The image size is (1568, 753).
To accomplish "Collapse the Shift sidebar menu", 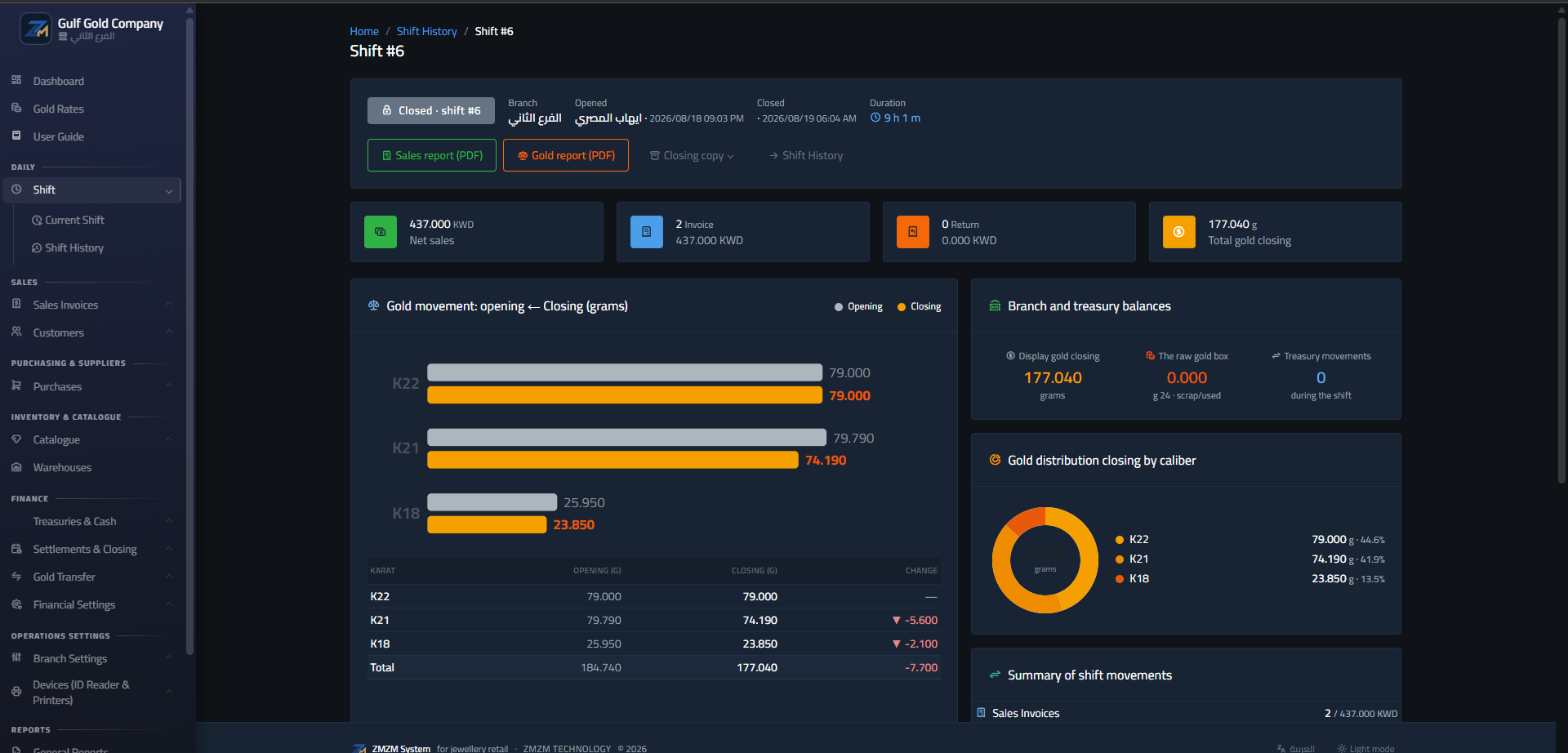I will [x=92, y=189].
